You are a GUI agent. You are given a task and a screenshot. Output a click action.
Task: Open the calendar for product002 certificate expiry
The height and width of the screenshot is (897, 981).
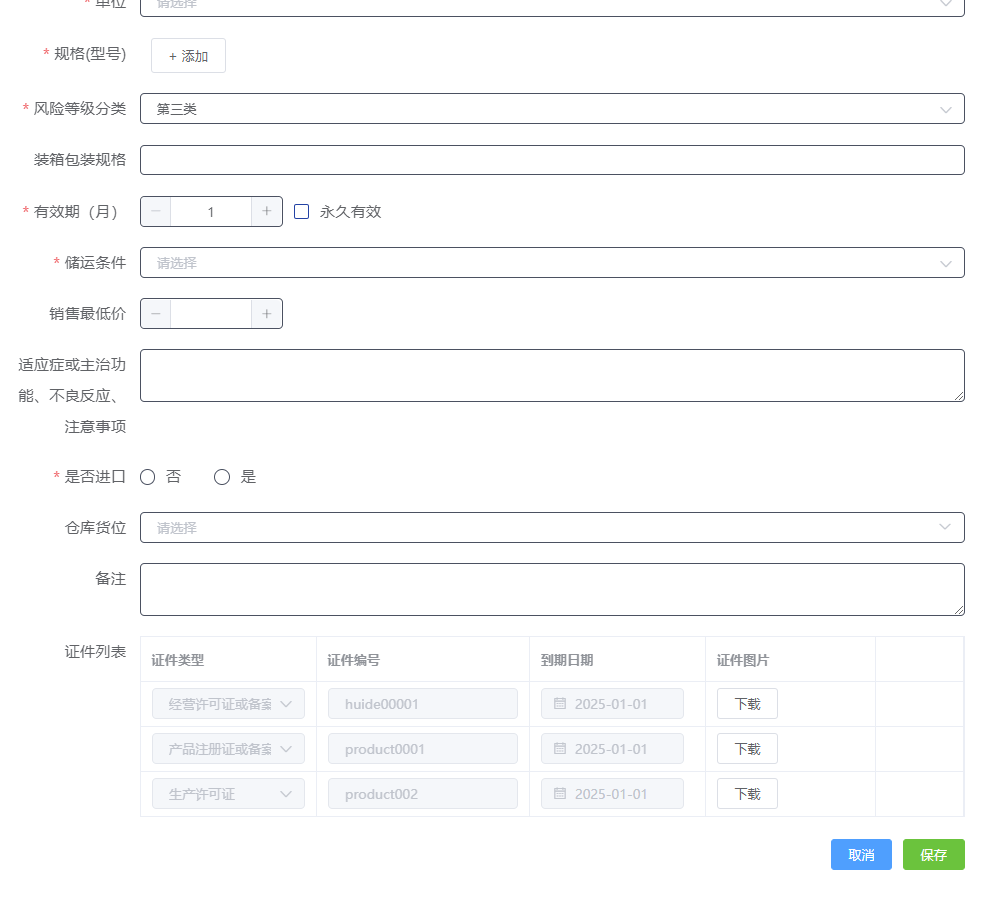[560, 793]
